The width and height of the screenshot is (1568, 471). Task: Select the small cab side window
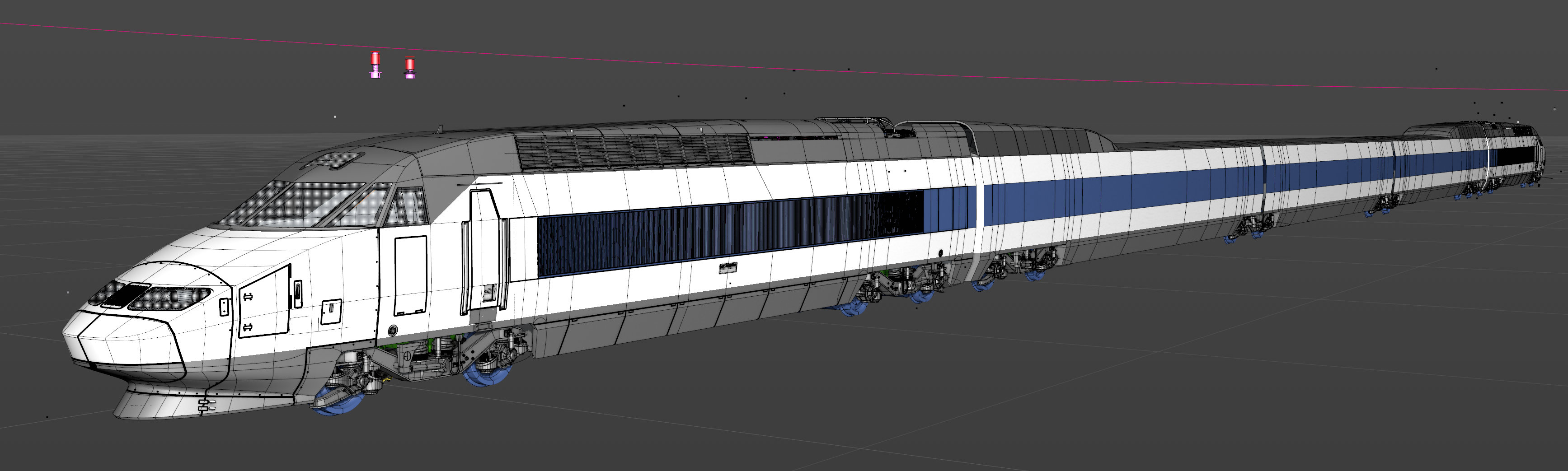412,205
